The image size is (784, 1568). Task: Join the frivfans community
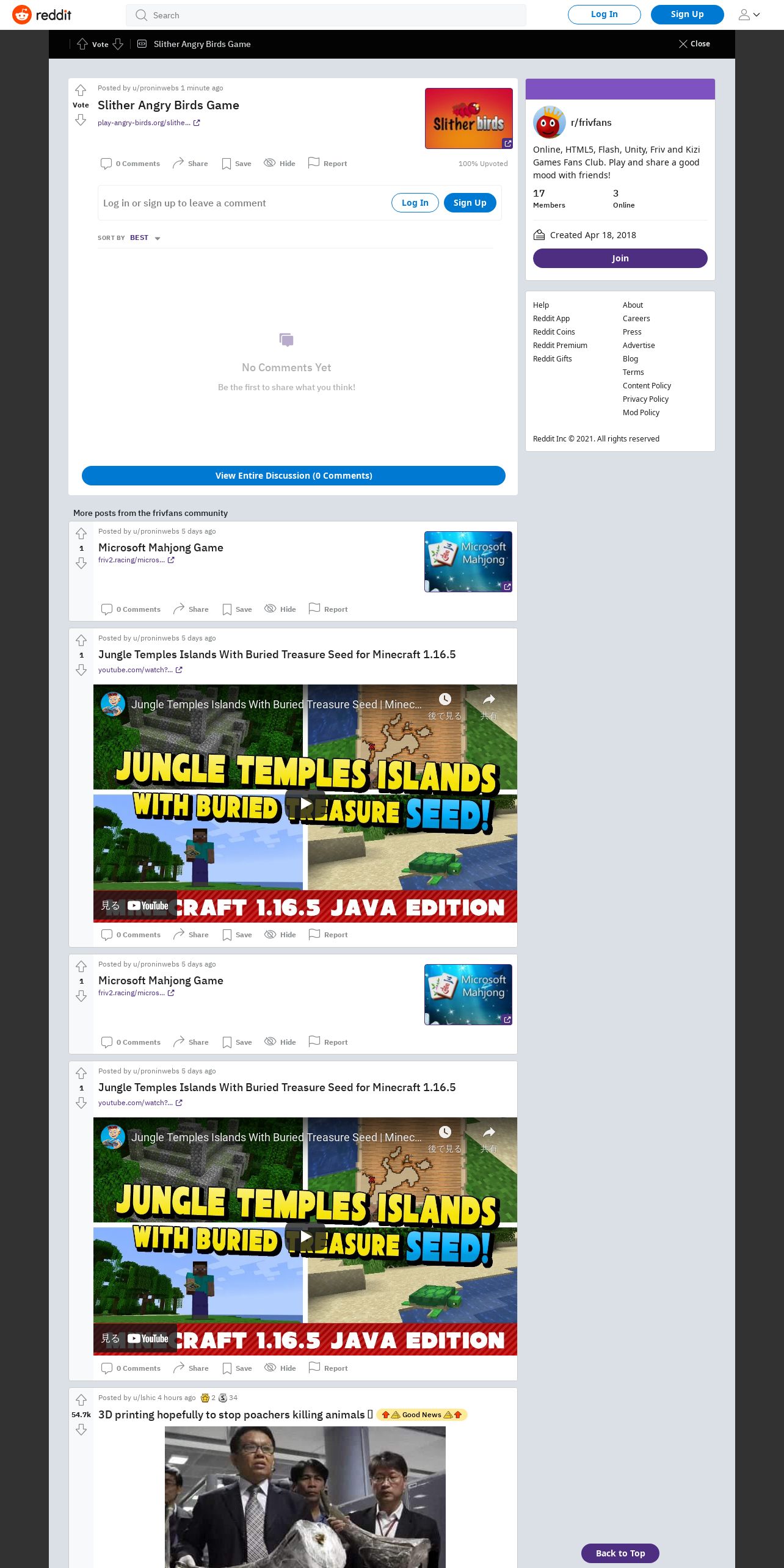[x=620, y=258]
